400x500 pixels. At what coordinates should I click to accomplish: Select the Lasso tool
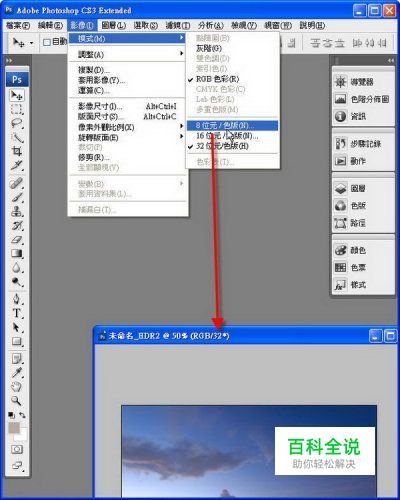point(17,123)
